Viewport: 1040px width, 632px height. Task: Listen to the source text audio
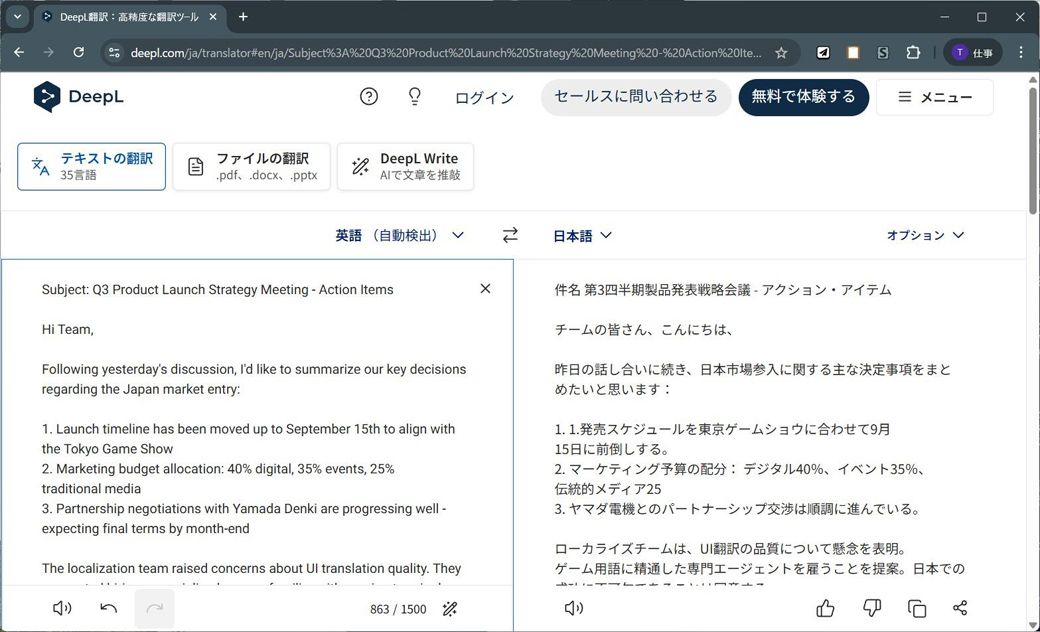62,608
